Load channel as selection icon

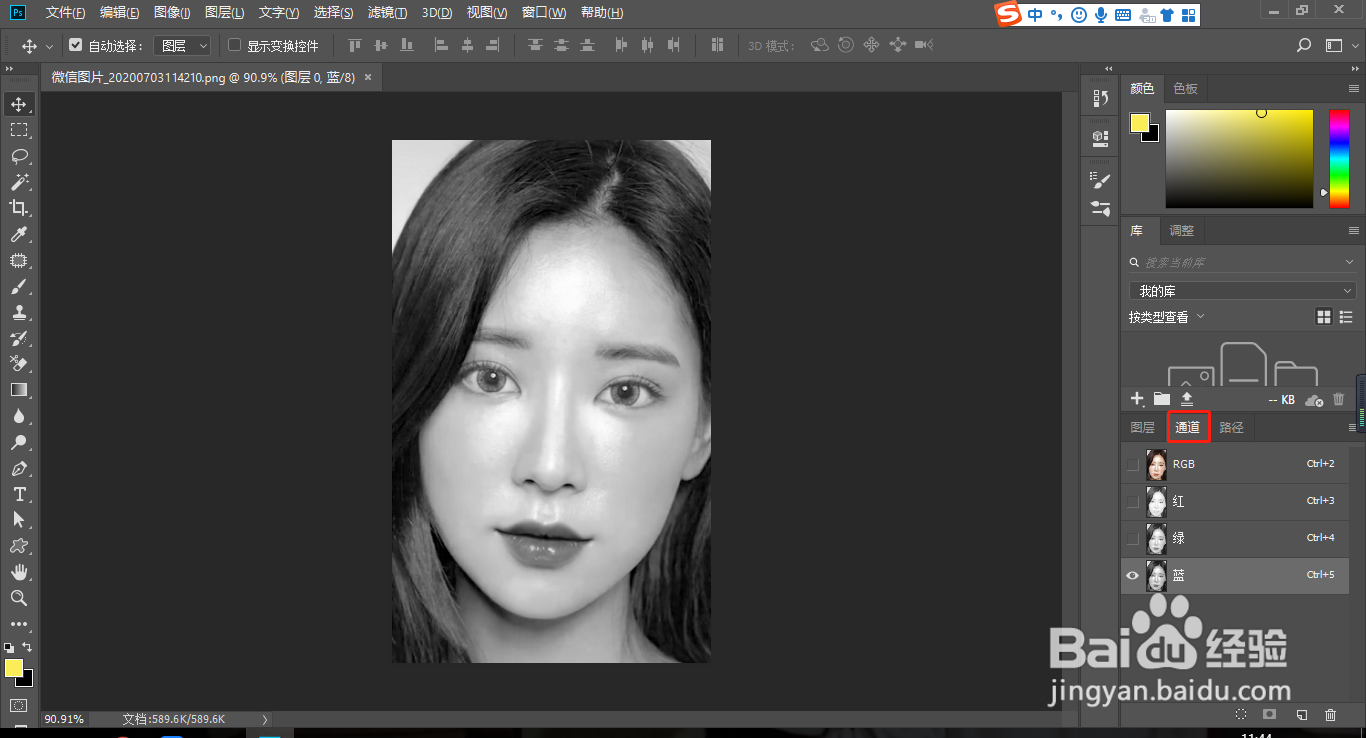1241,714
